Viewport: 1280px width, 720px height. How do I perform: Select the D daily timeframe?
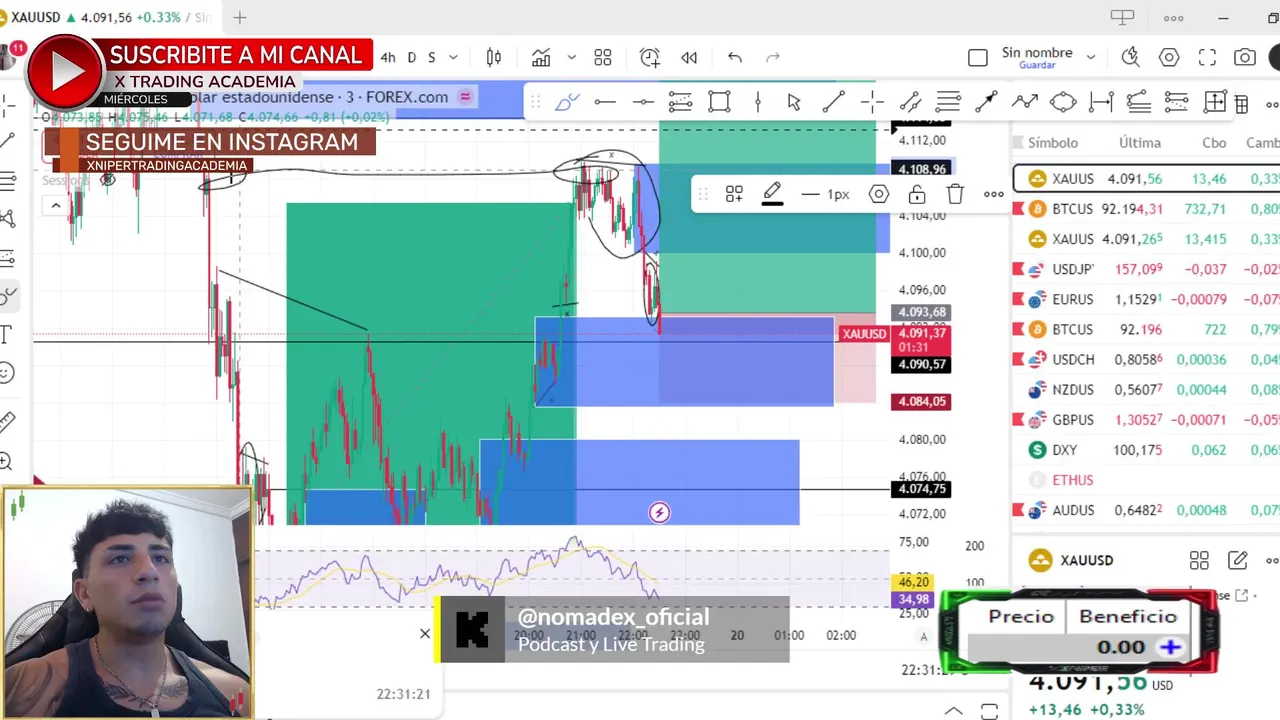411,58
